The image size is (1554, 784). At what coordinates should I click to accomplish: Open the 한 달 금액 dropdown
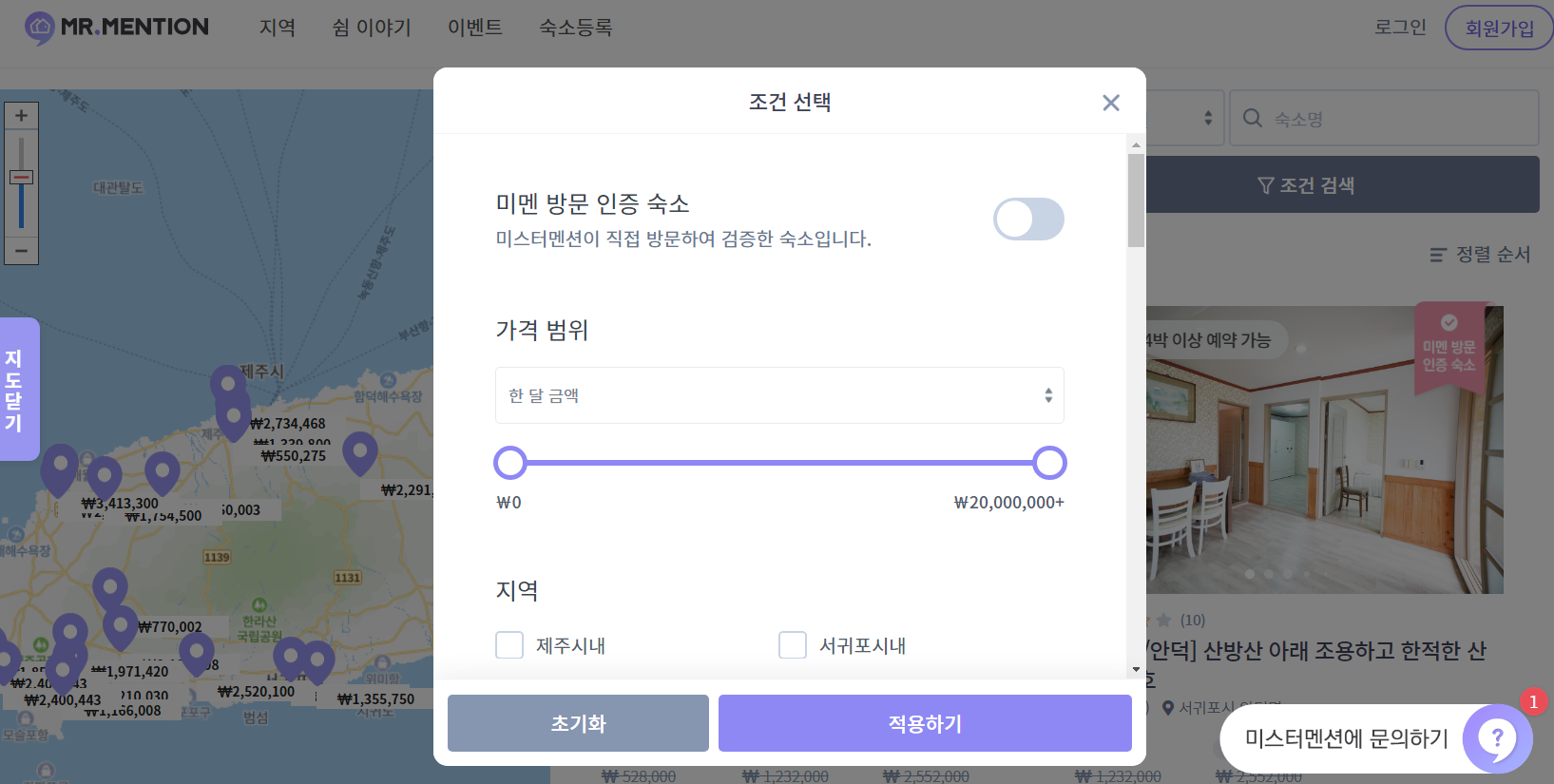pos(779,395)
